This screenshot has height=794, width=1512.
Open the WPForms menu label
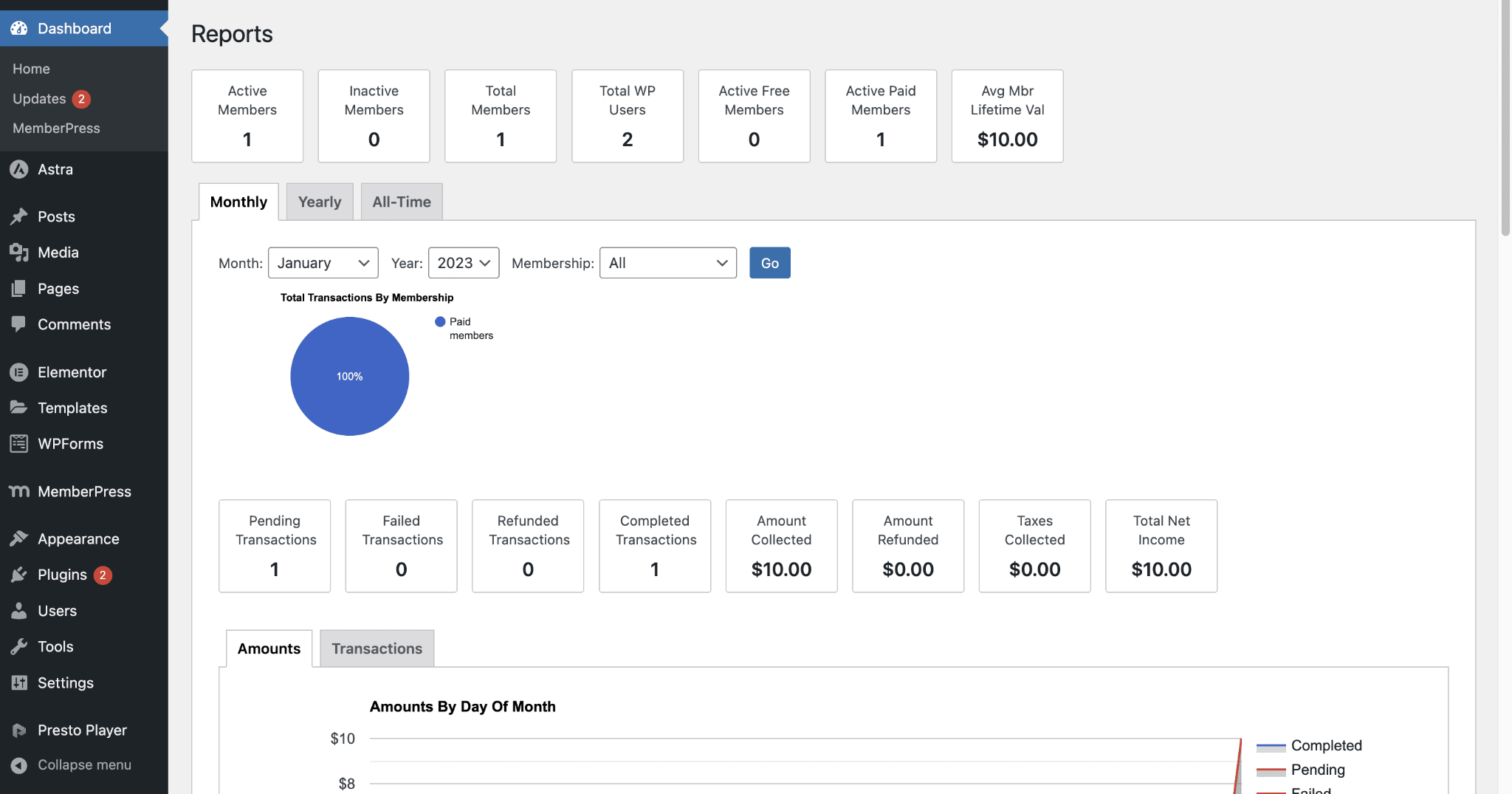pos(70,444)
